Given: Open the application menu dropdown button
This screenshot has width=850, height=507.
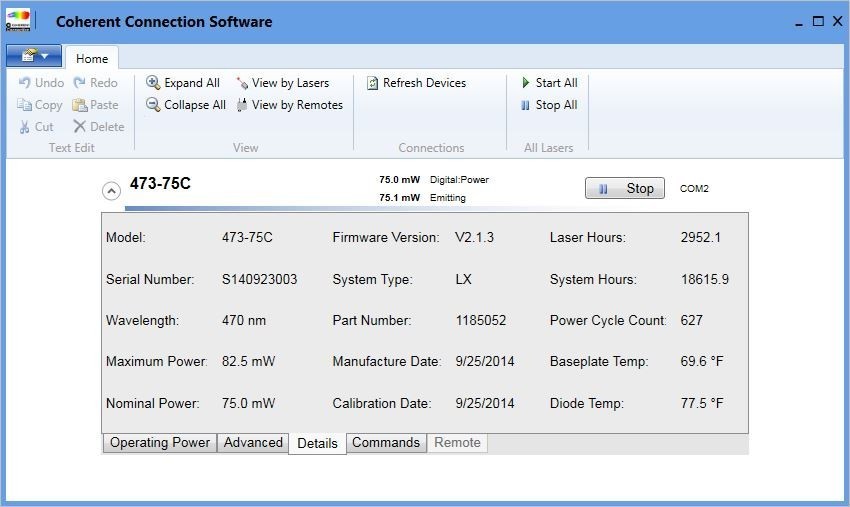Looking at the screenshot, I should [x=34, y=56].
